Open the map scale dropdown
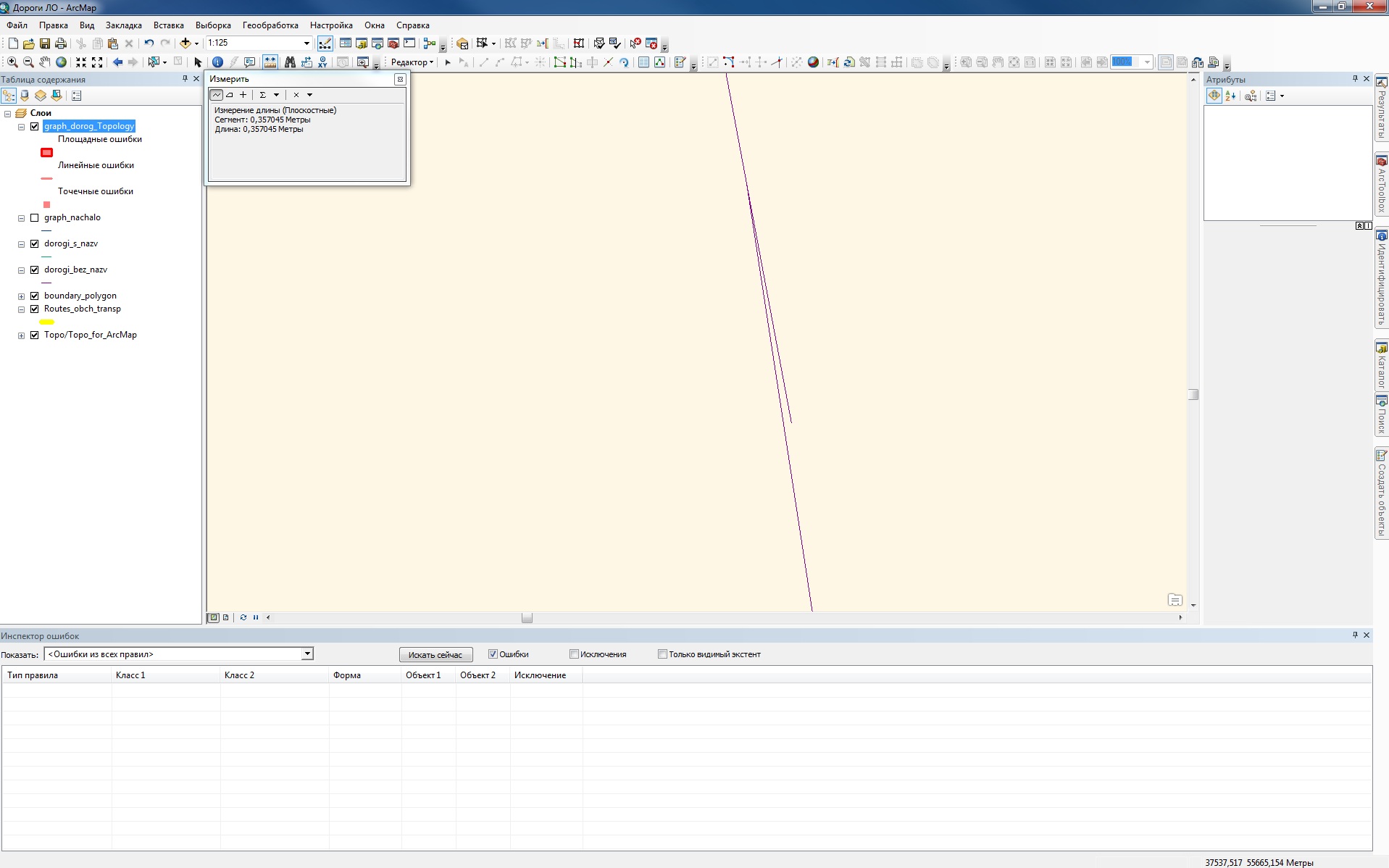The height and width of the screenshot is (868, 1389). pyautogui.click(x=306, y=43)
